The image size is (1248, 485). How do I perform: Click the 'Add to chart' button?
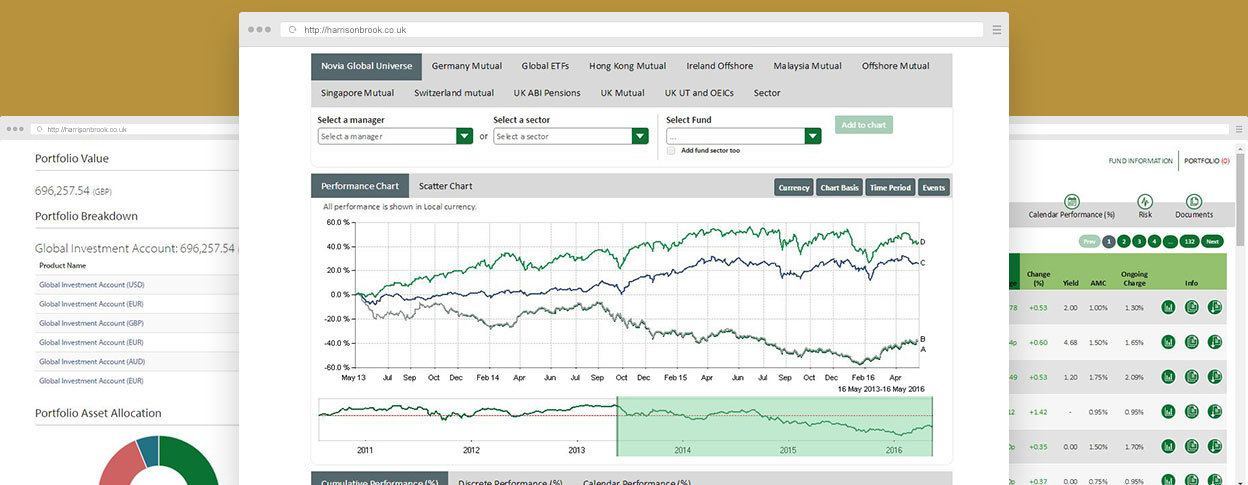coord(864,125)
